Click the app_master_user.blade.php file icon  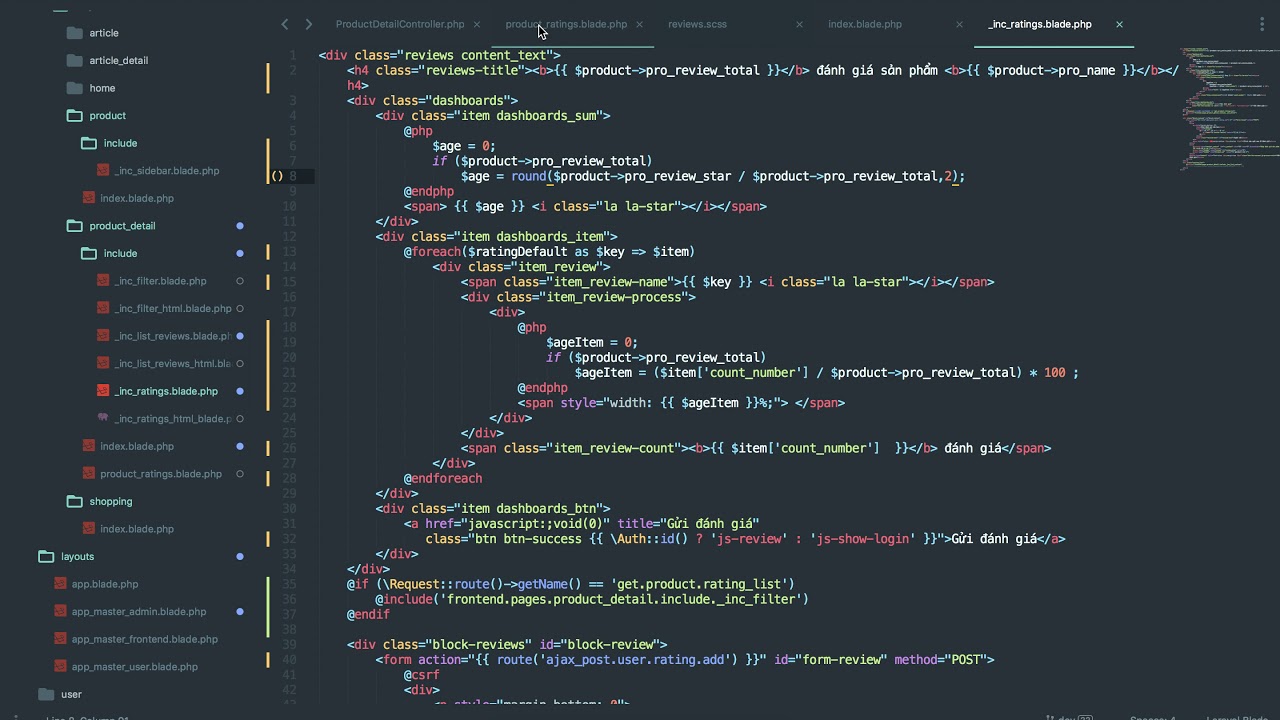tap(61, 667)
